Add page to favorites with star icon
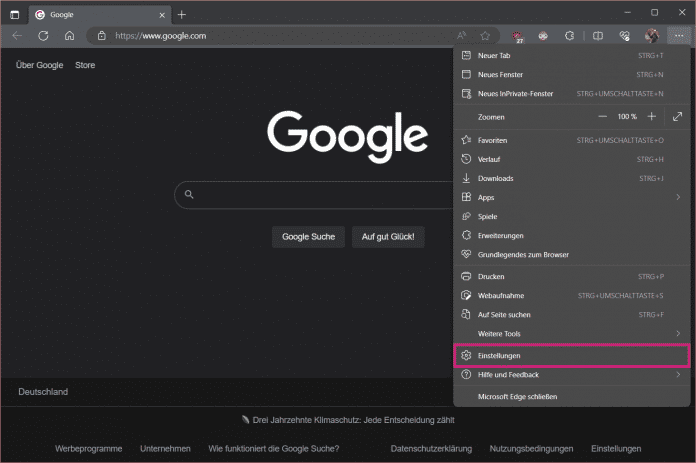The image size is (696, 463). (x=485, y=35)
